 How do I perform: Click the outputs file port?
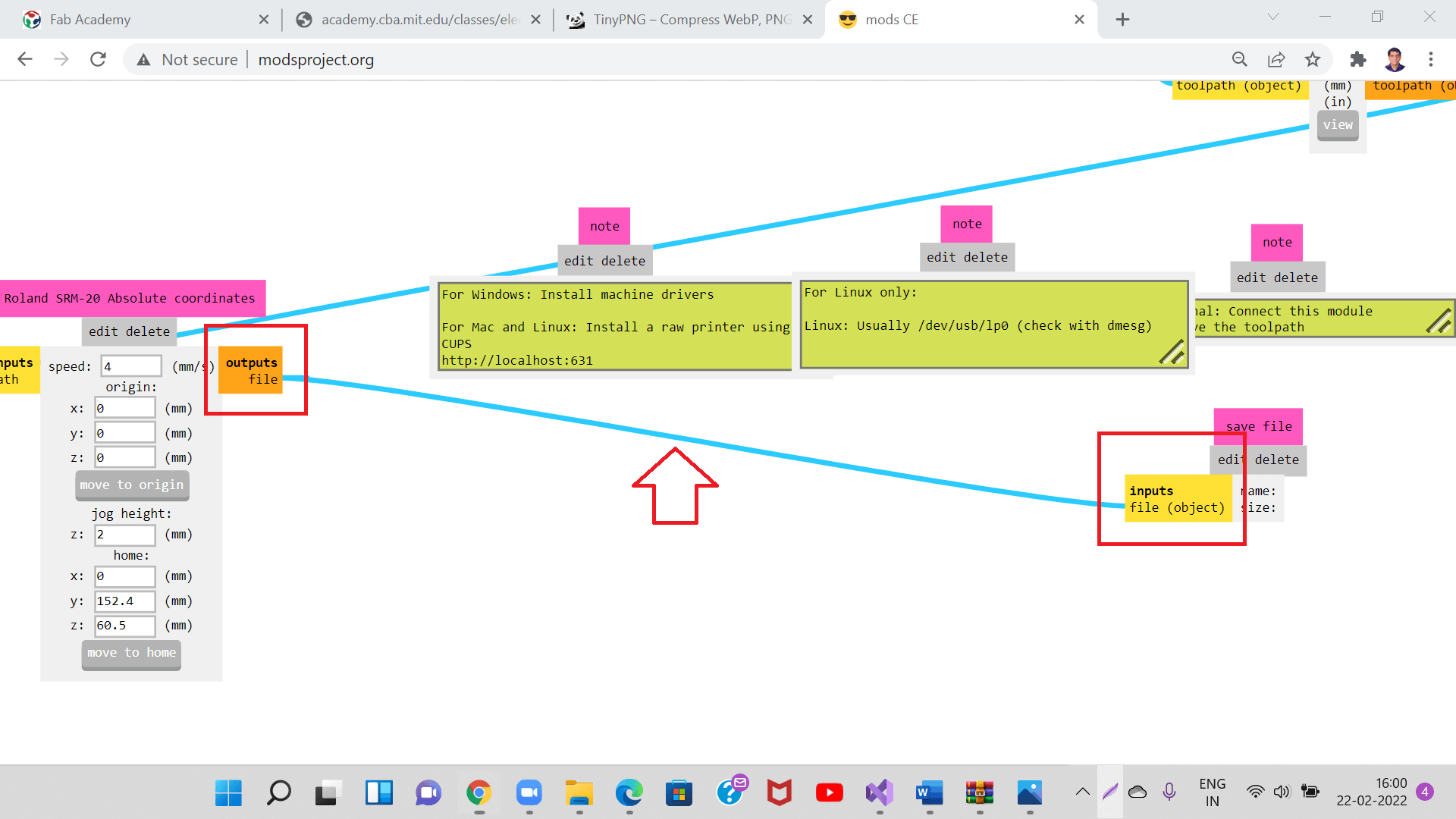click(251, 371)
